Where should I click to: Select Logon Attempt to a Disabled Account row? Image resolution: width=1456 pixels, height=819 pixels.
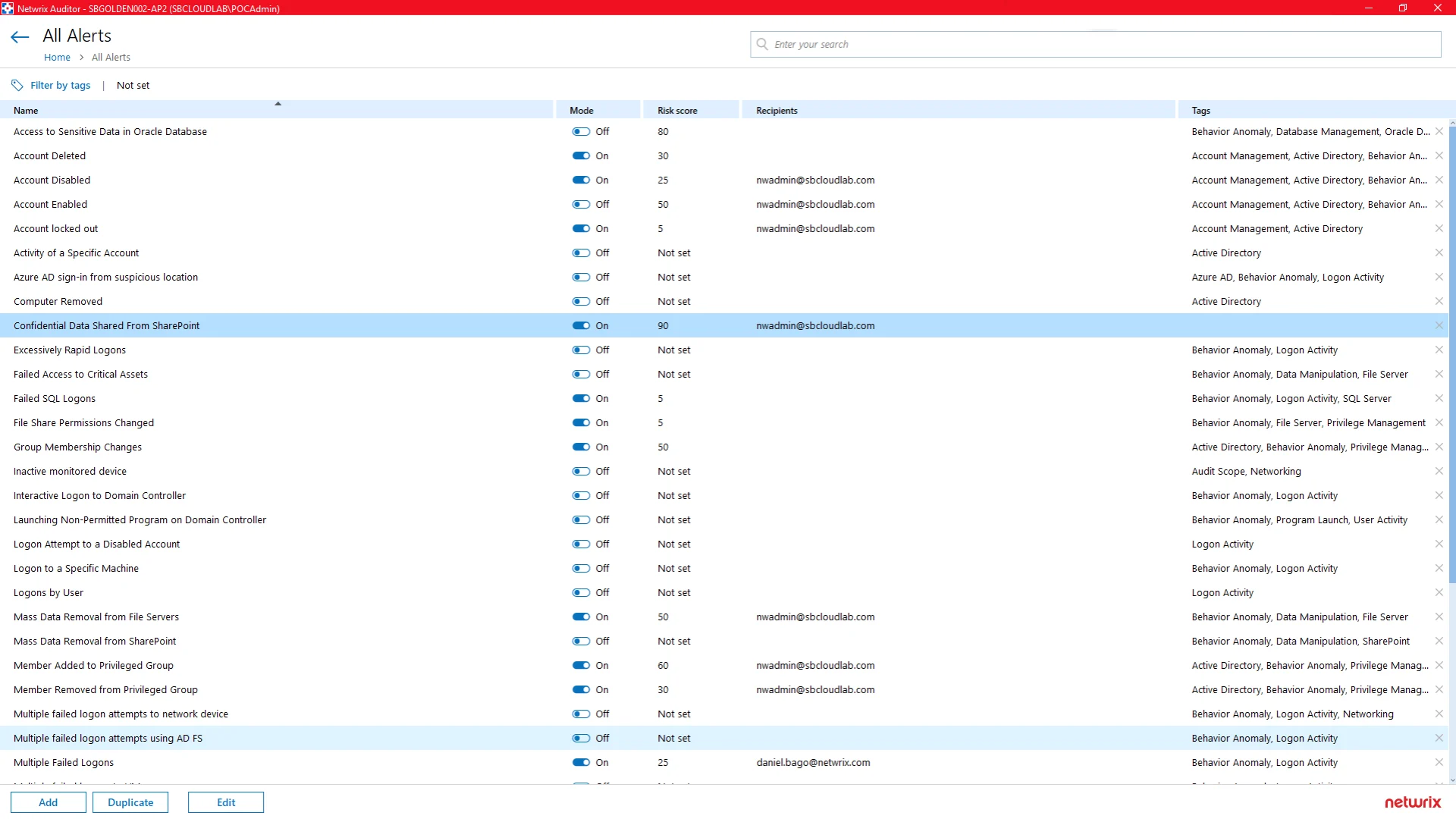pyautogui.click(x=724, y=544)
